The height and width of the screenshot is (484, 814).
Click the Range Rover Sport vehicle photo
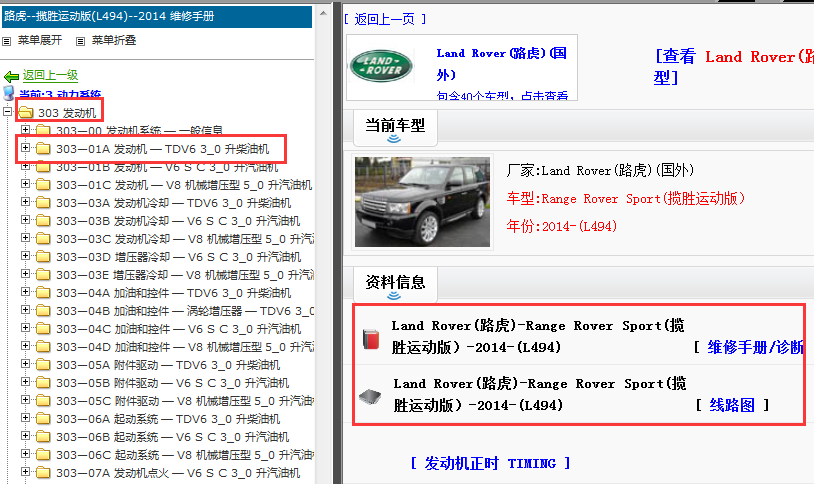(422, 201)
